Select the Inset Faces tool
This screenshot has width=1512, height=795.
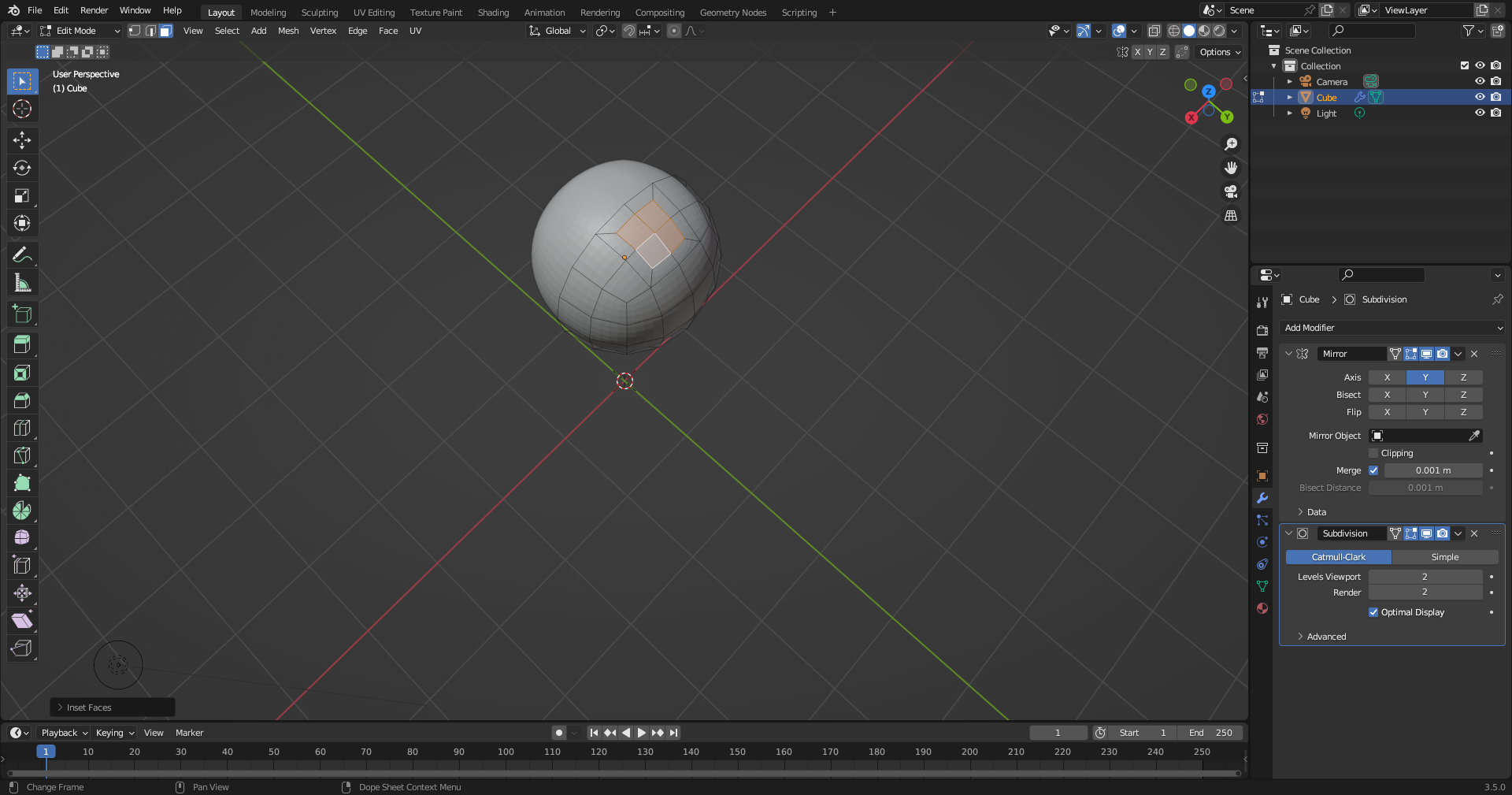click(x=22, y=373)
